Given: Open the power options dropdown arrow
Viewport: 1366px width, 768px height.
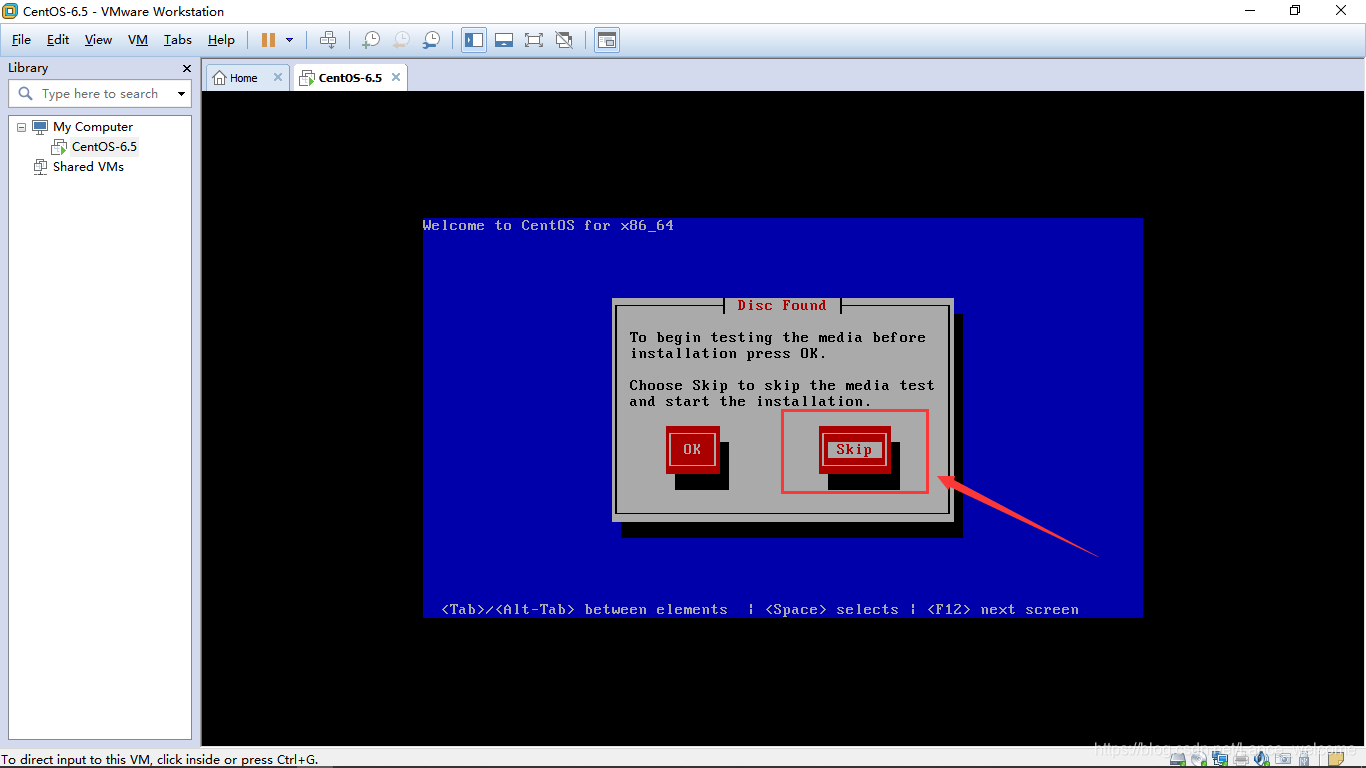Looking at the screenshot, I should tap(290, 40).
